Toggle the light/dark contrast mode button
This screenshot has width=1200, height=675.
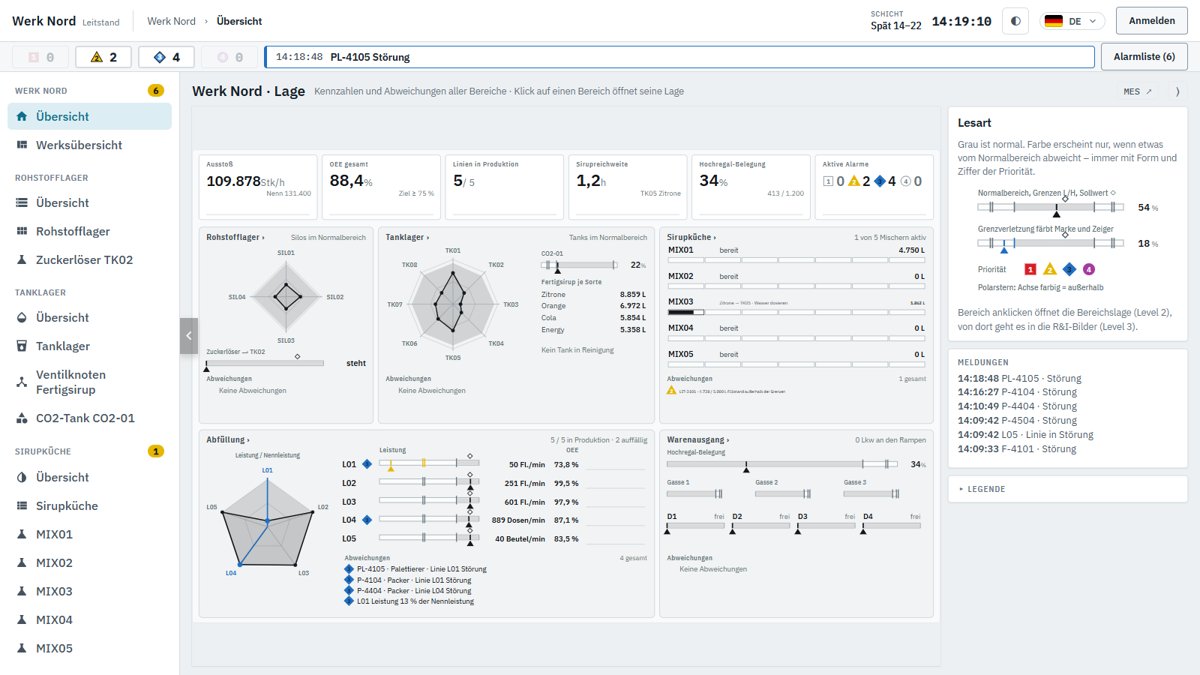1014,21
